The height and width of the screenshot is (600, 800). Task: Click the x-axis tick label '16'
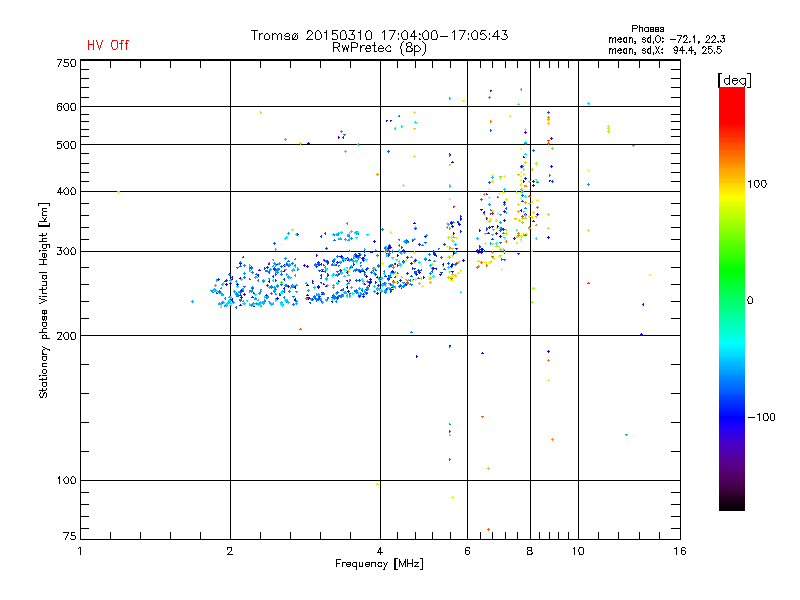pos(680,551)
